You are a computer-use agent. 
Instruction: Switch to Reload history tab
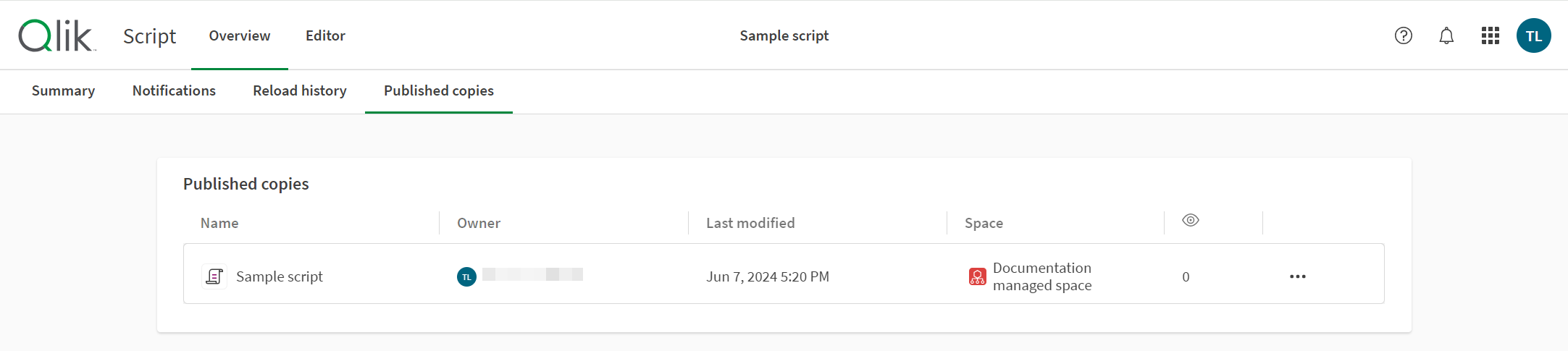tap(300, 90)
